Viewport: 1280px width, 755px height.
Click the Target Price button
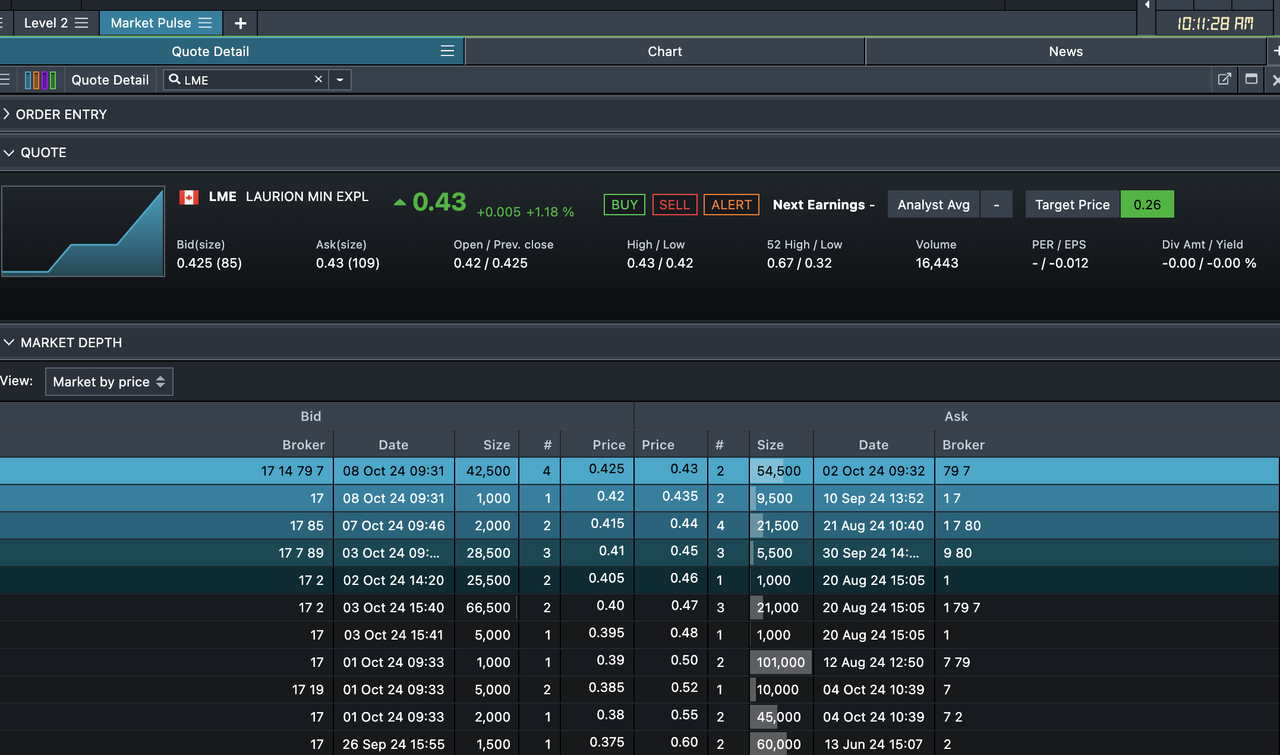tap(1072, 204)
